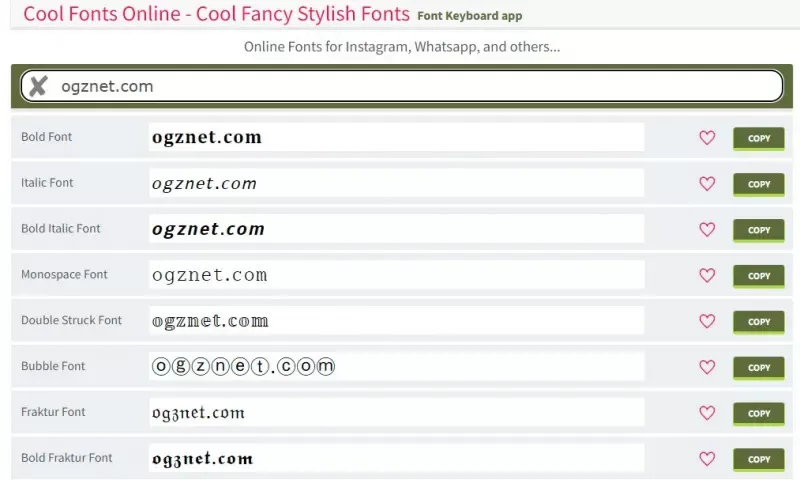
Task: Copy the Bubble Font result
Action: [759, 368]
